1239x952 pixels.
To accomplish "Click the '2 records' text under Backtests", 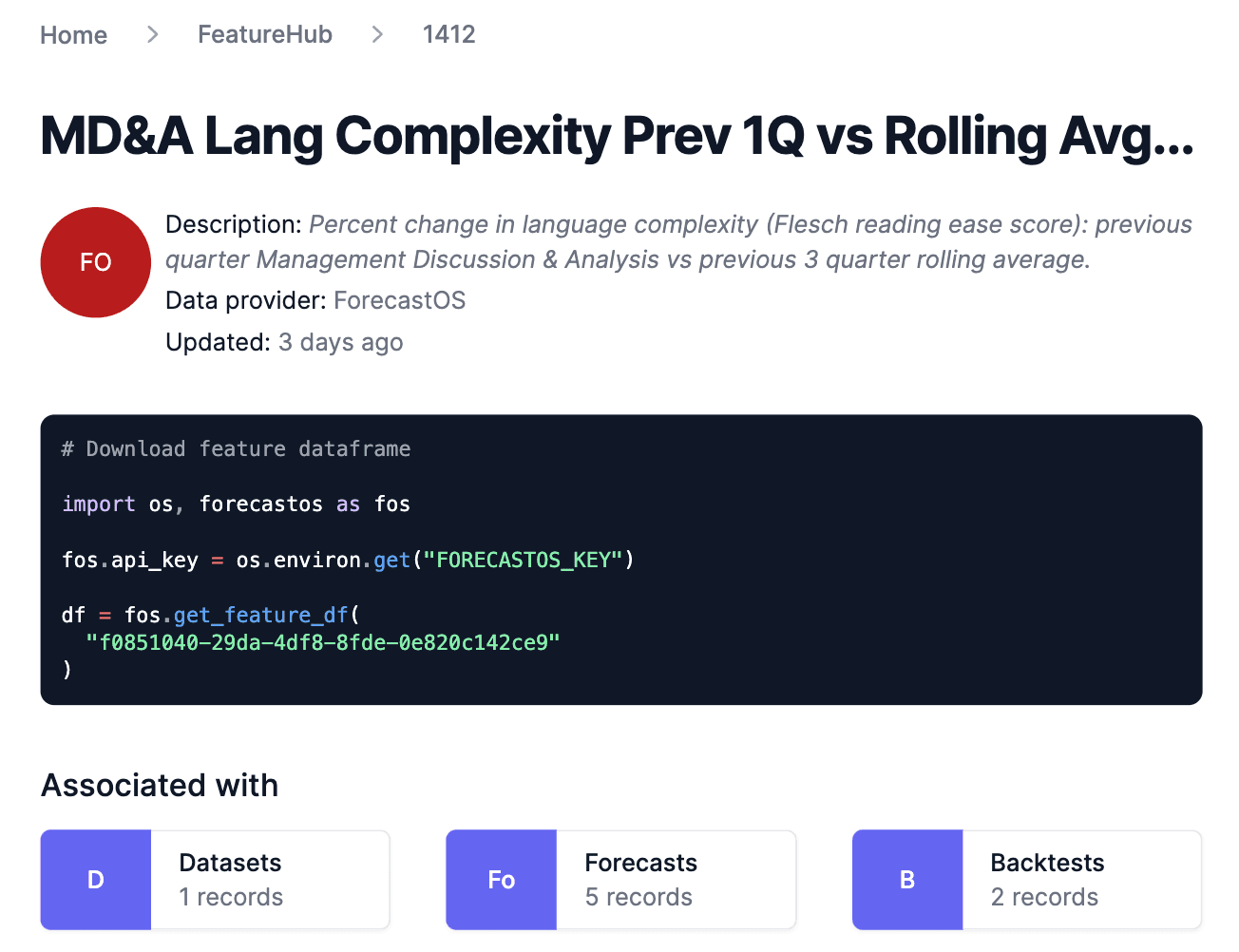I will pyautogui.click(x=1044, y=898).
